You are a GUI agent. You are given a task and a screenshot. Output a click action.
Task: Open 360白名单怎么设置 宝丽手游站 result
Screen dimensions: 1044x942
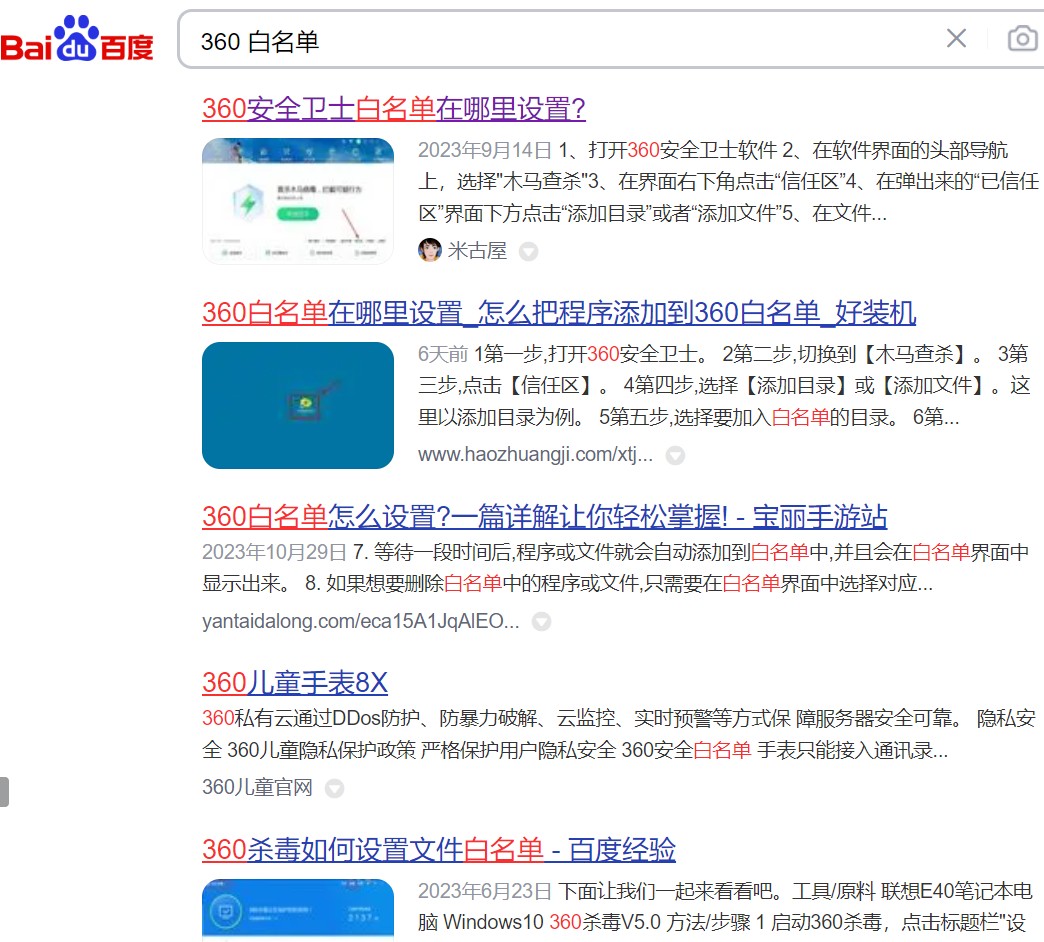point(544,516)
